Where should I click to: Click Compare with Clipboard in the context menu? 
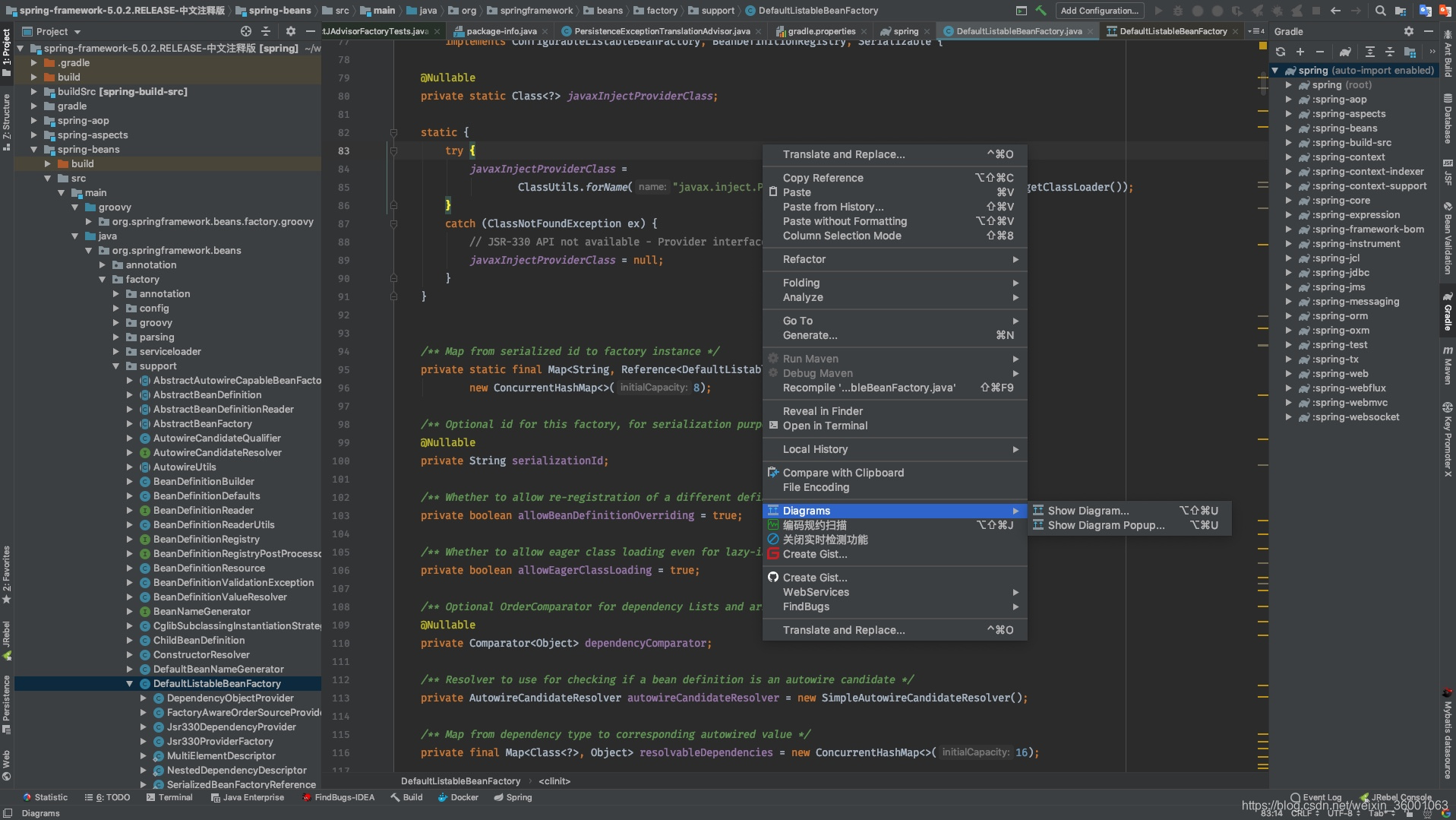point(895,473)
